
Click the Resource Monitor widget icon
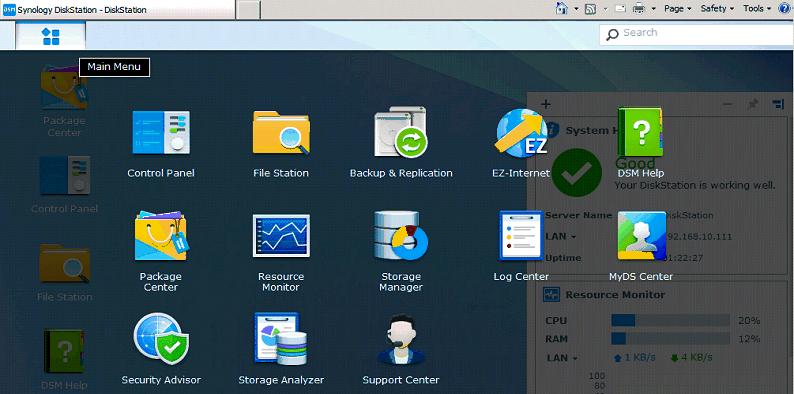(x=551, y=294)
